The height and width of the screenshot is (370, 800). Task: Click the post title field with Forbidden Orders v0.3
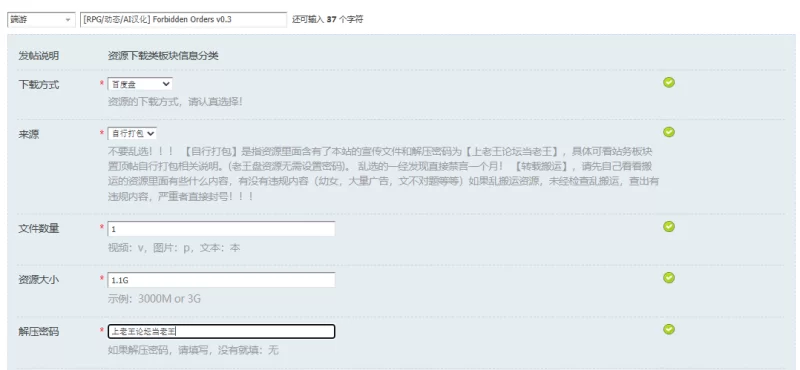[x=184, y=20]
